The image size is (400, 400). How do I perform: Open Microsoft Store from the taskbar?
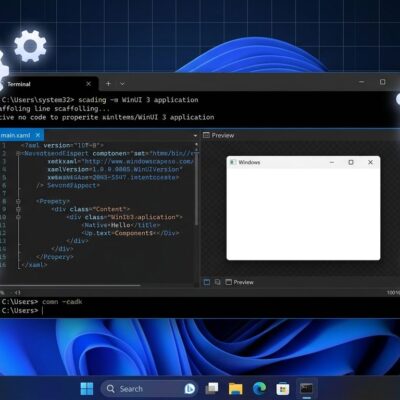[283, 389]
